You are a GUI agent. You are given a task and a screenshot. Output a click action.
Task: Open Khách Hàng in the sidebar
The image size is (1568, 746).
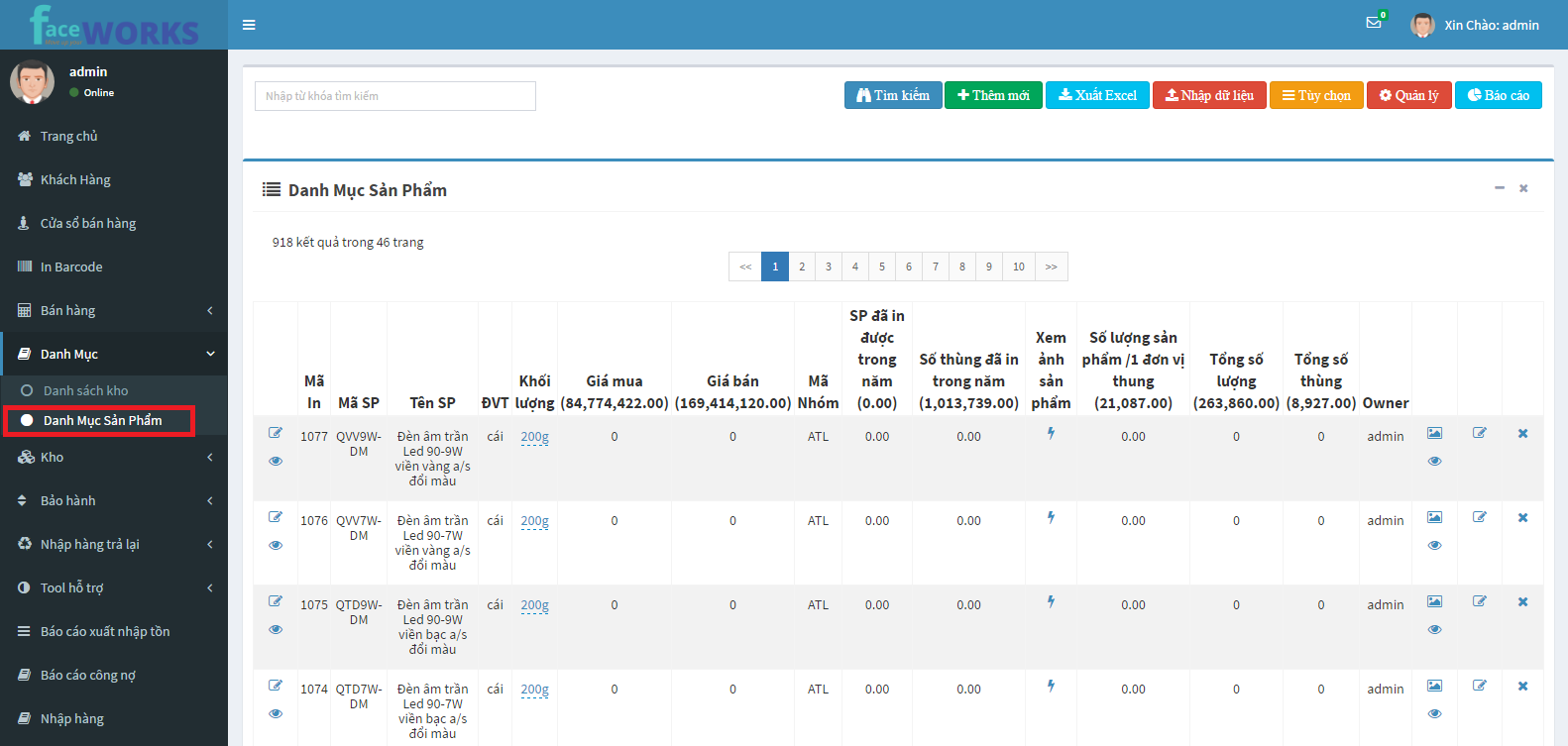pyautogui.click(x=75, y=179)
